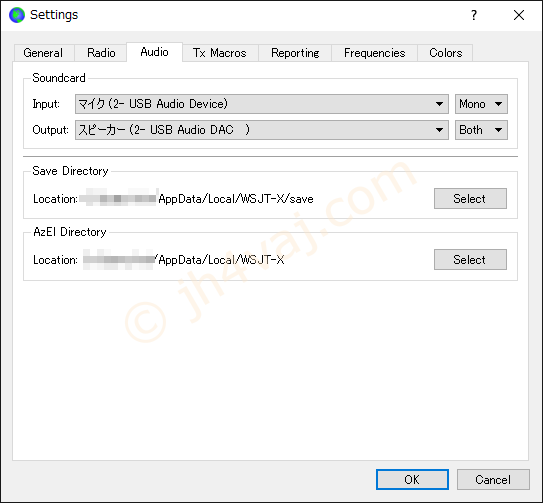This screenshot has height=503, width=543.
Task: Open the Both output channel dropdown
Action: (x=481, y=130)
